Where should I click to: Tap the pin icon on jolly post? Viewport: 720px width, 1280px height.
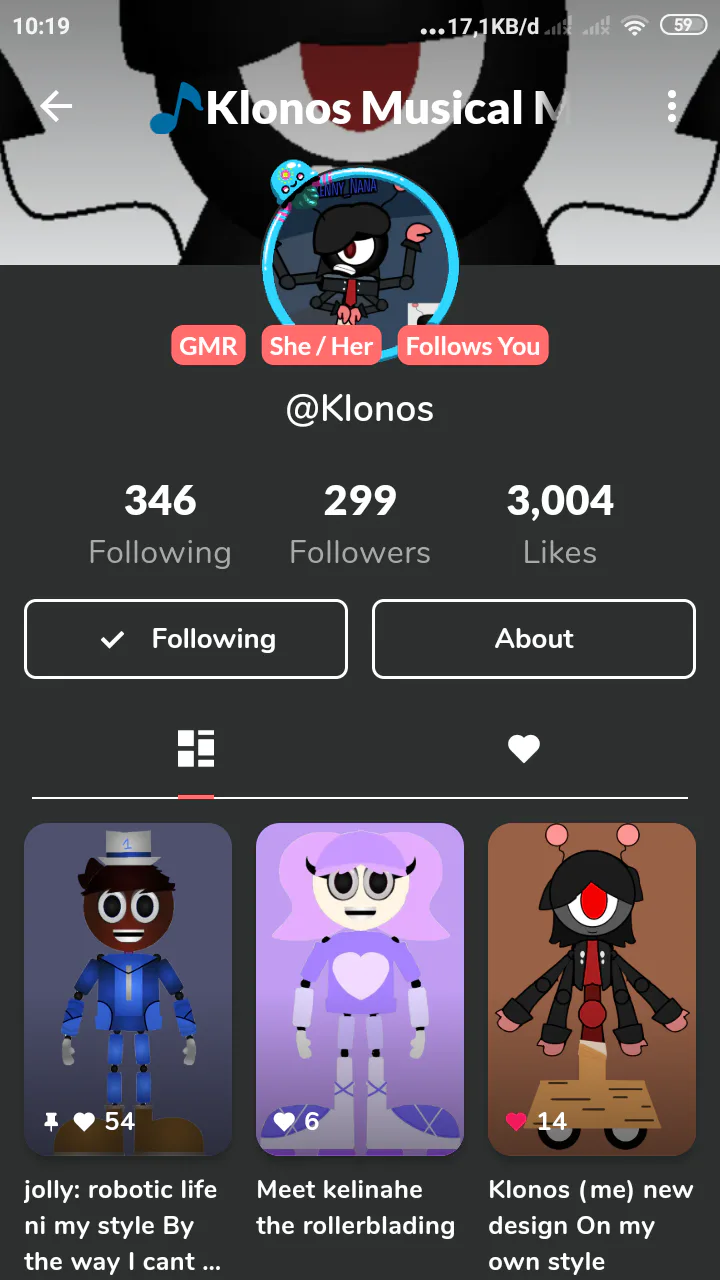[x=51, y=1122]
